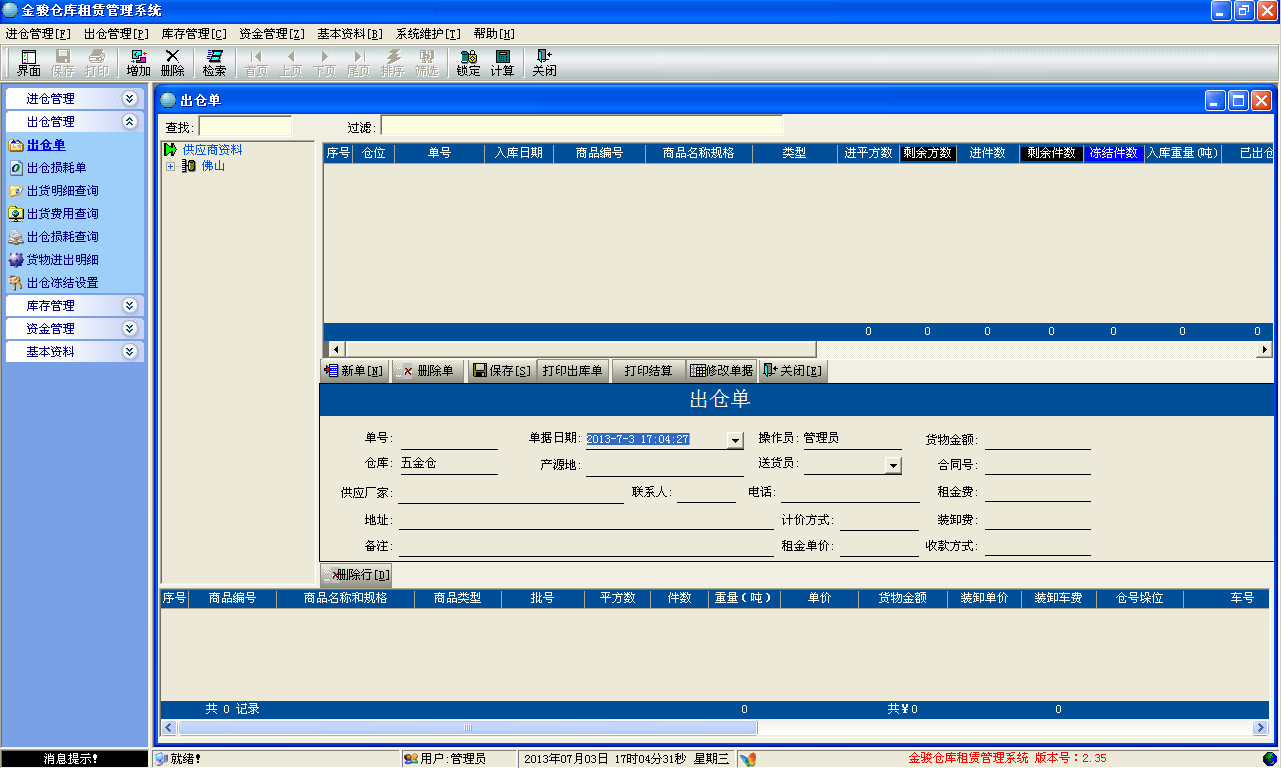
Task: Click the 入库日期 column header
Action: (x=518, y=153)
